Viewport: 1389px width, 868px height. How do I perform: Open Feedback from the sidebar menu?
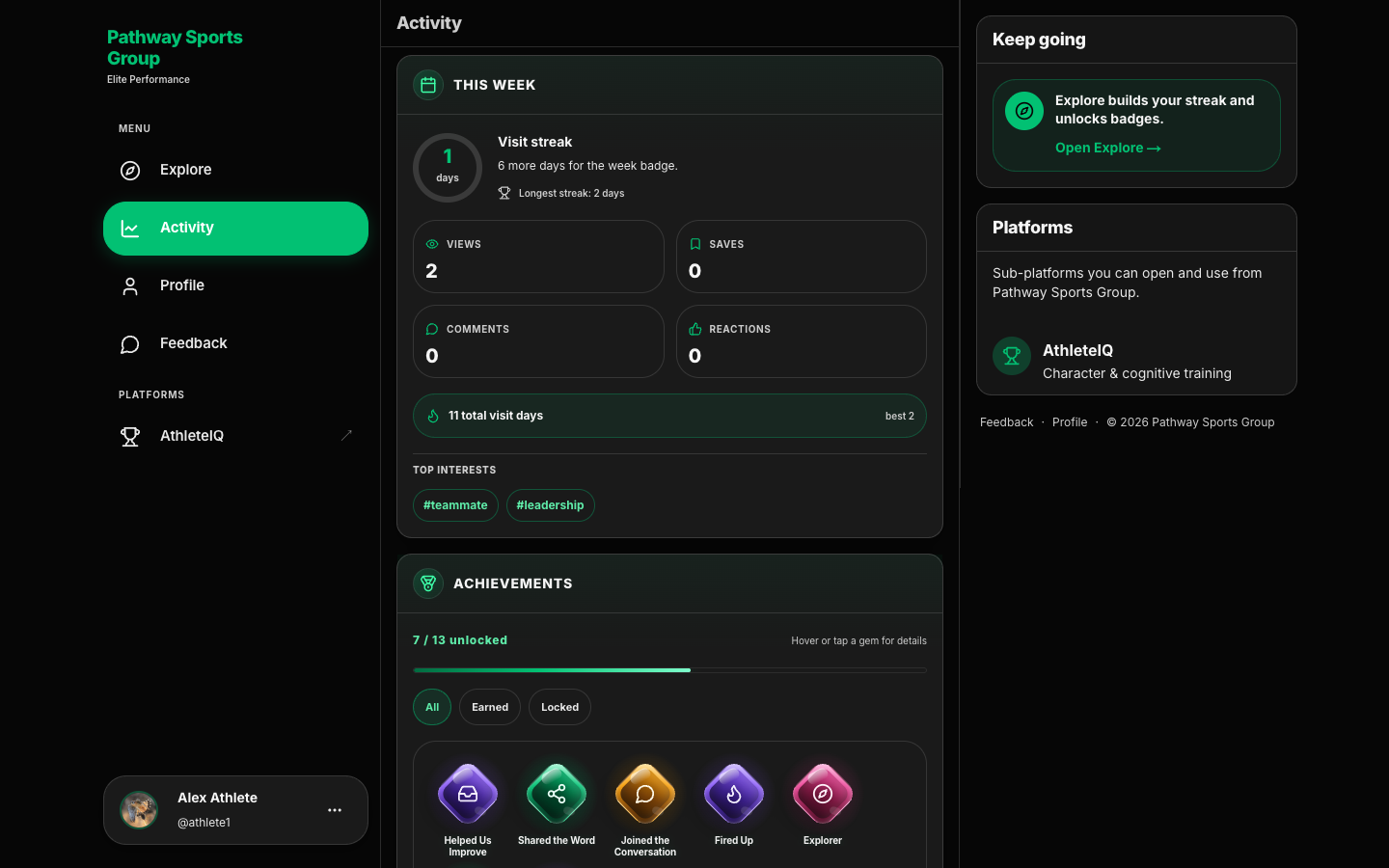pyautogui.click(x=235, y=344)
